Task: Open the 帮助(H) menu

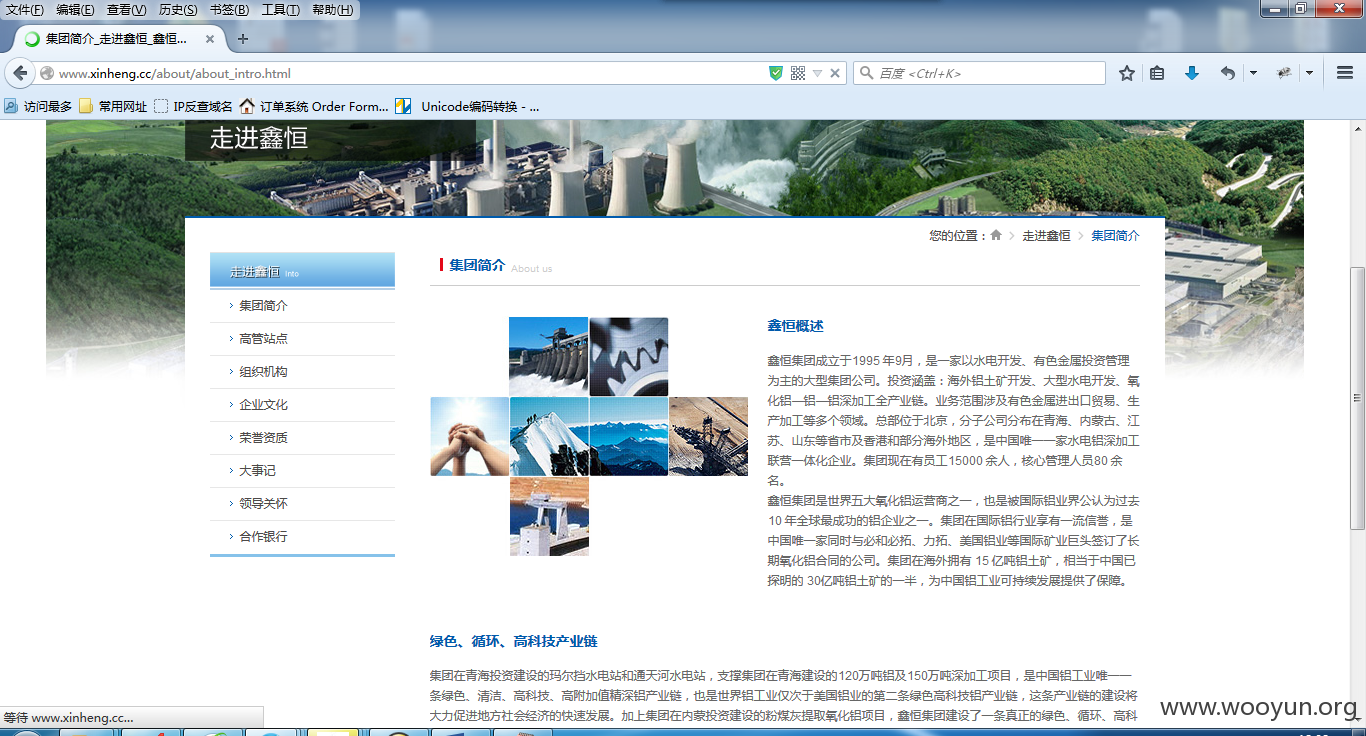Action: pyautogui.click(x=332, y=10)
